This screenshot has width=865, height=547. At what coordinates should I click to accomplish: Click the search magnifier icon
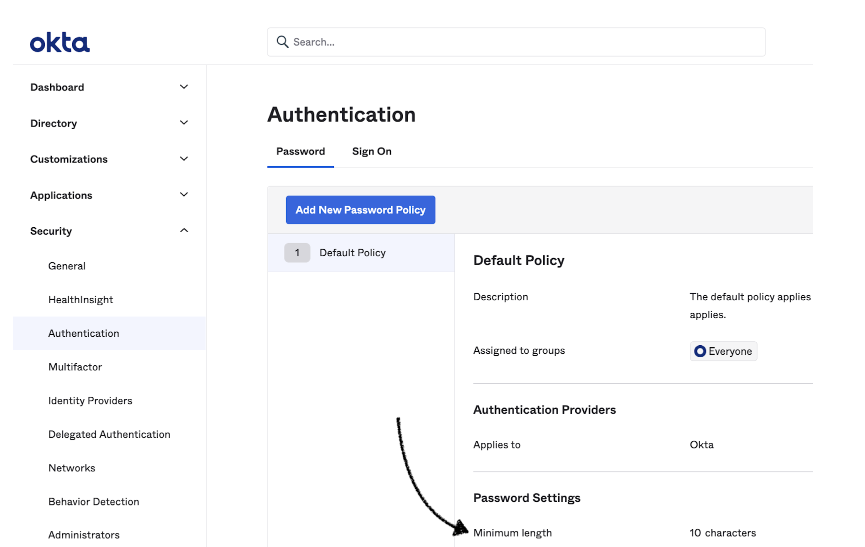pos(282,42)
